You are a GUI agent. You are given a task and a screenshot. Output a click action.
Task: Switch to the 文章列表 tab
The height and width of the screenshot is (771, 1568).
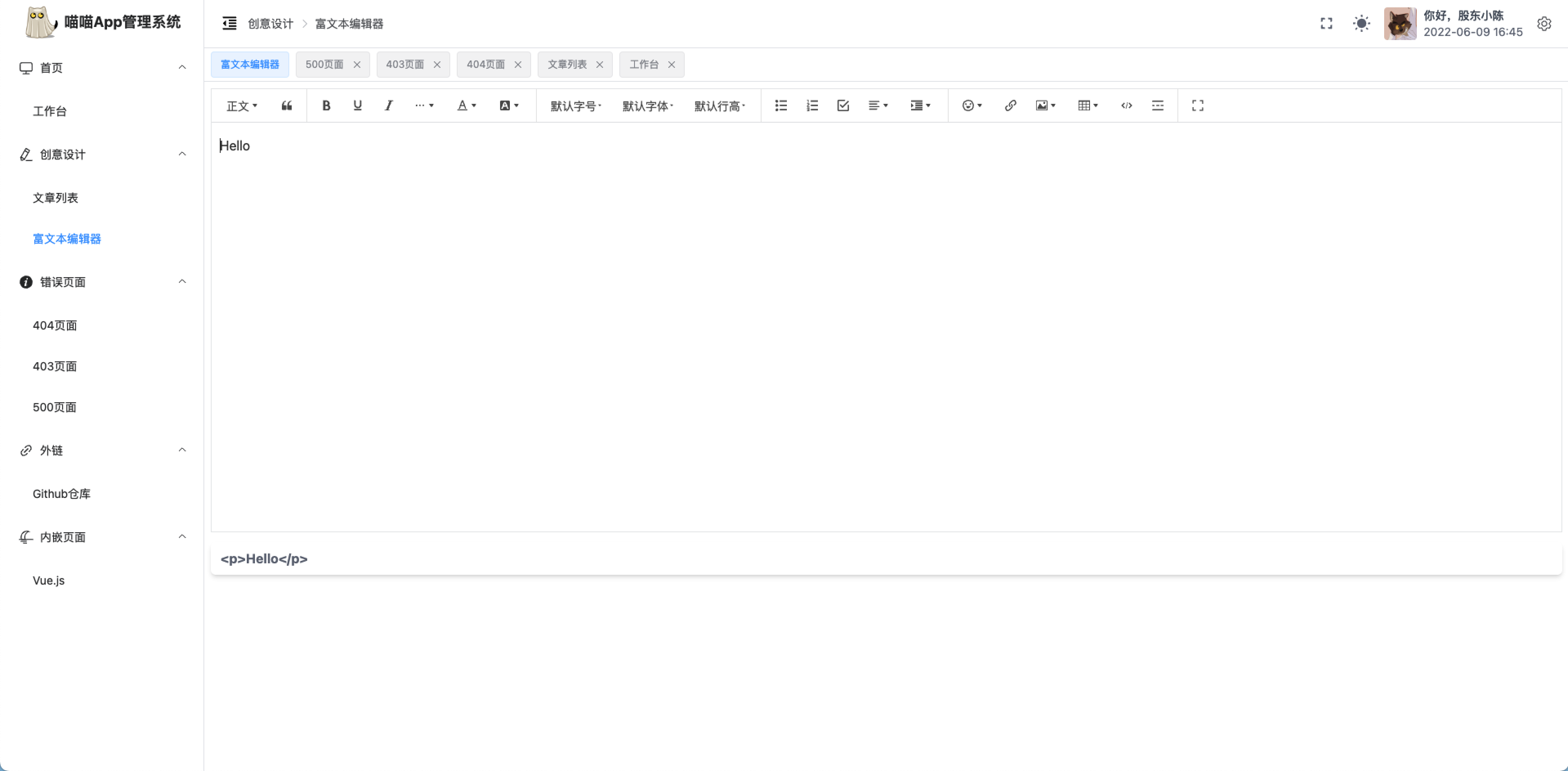(567, 65)
